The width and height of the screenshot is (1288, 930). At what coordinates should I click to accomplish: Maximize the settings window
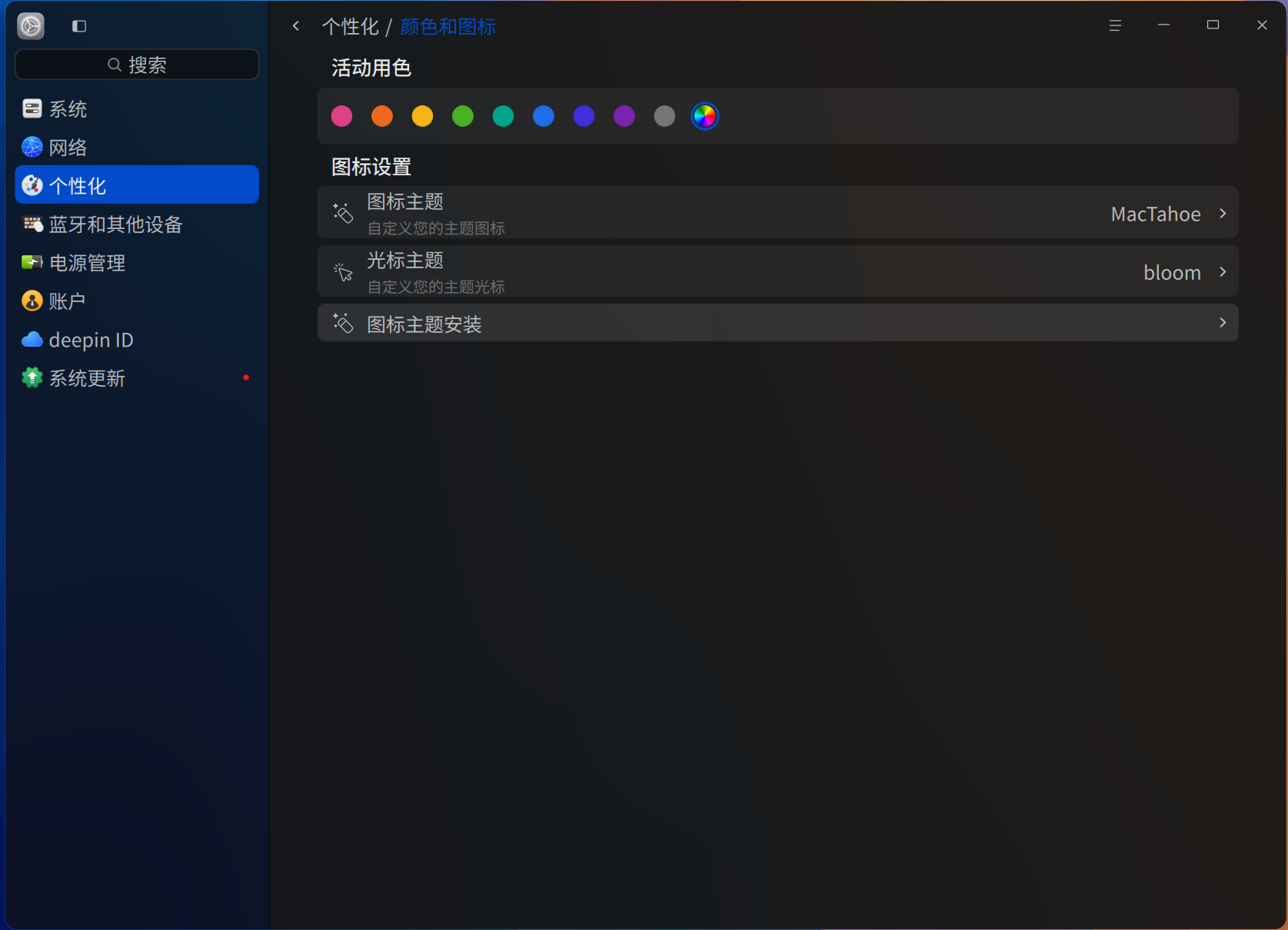tap(1213, 25)
